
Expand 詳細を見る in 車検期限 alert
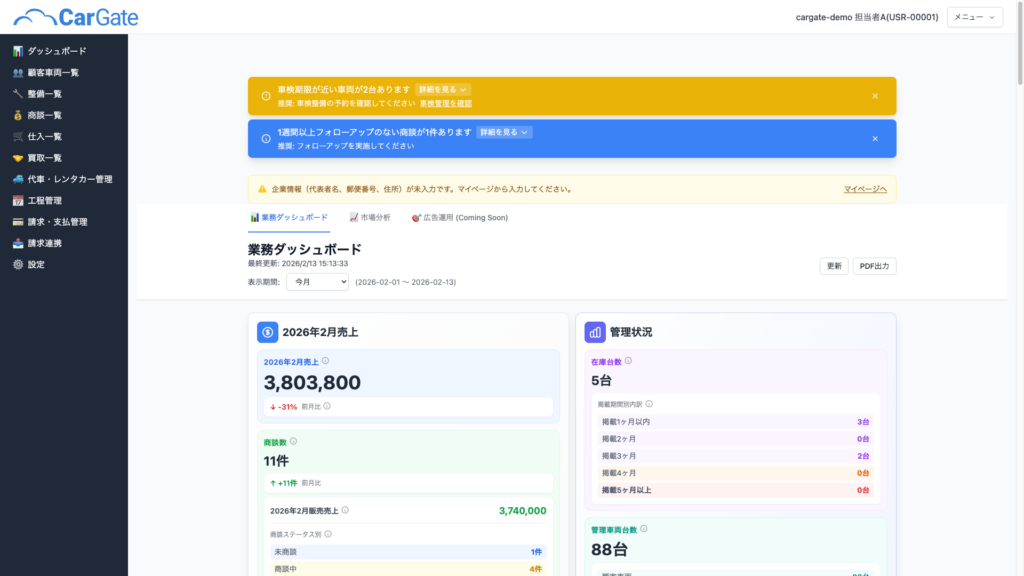coord(442,89)
